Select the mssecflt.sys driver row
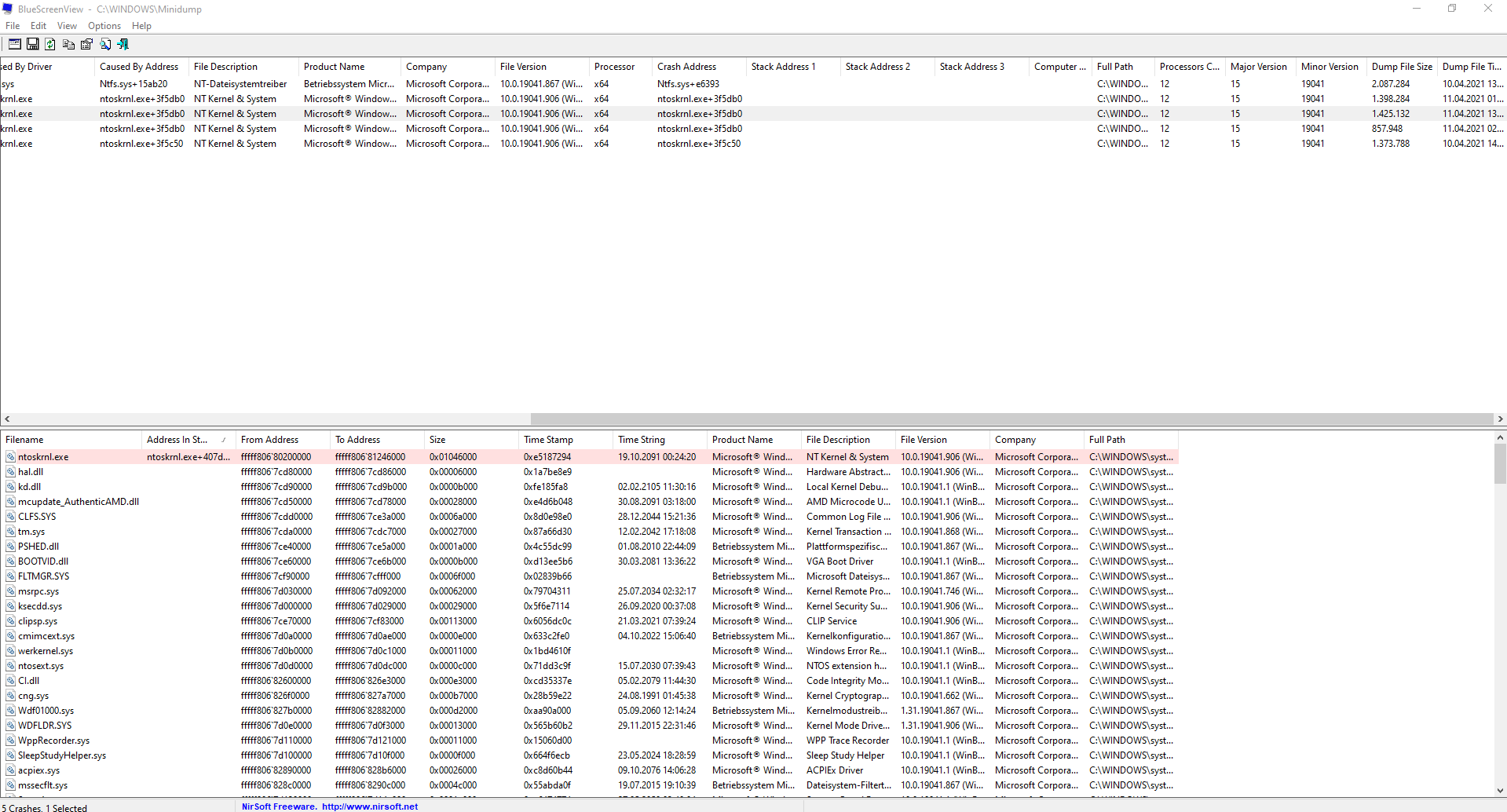Image resolution: width=1507 pixels, height=812 pixels. click(x=589, y=785)
